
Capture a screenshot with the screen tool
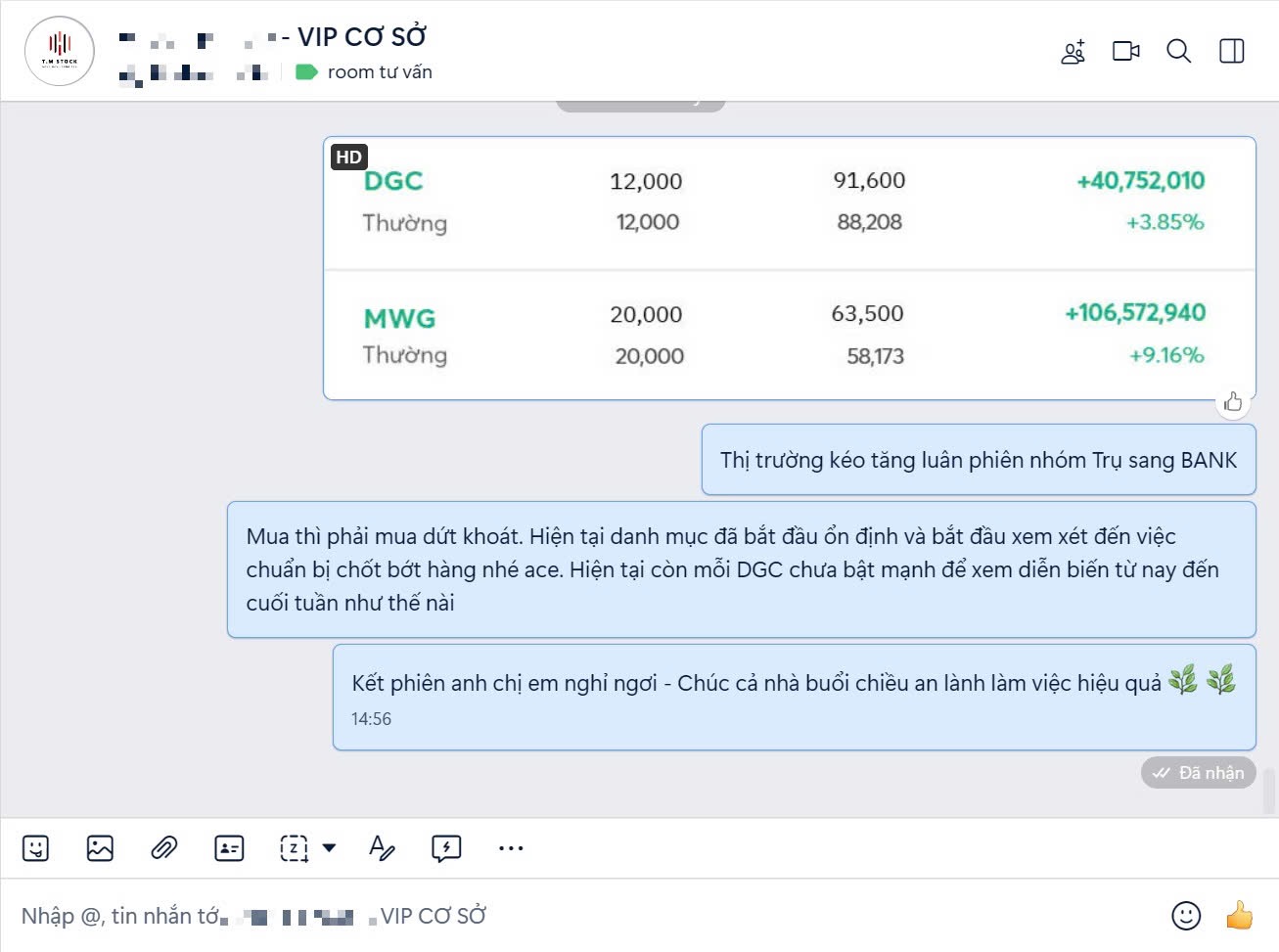click(294, 848)
